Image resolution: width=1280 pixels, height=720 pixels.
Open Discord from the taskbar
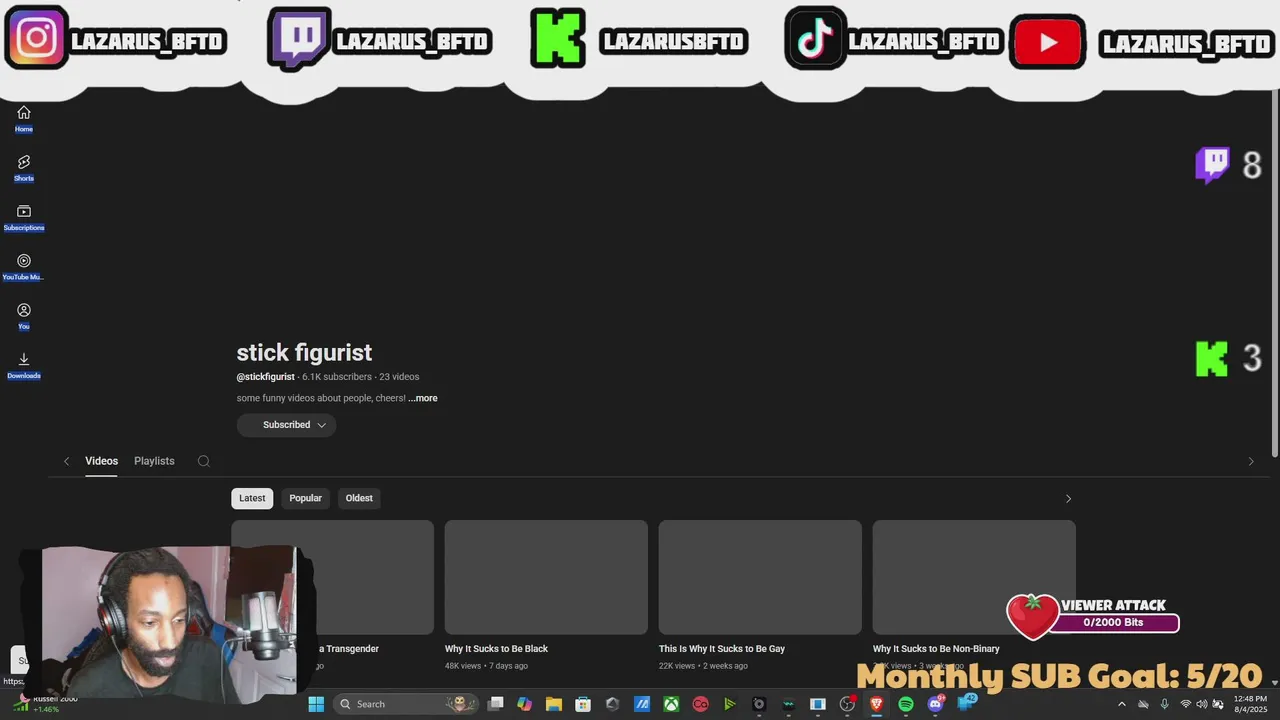click(935, 704)
